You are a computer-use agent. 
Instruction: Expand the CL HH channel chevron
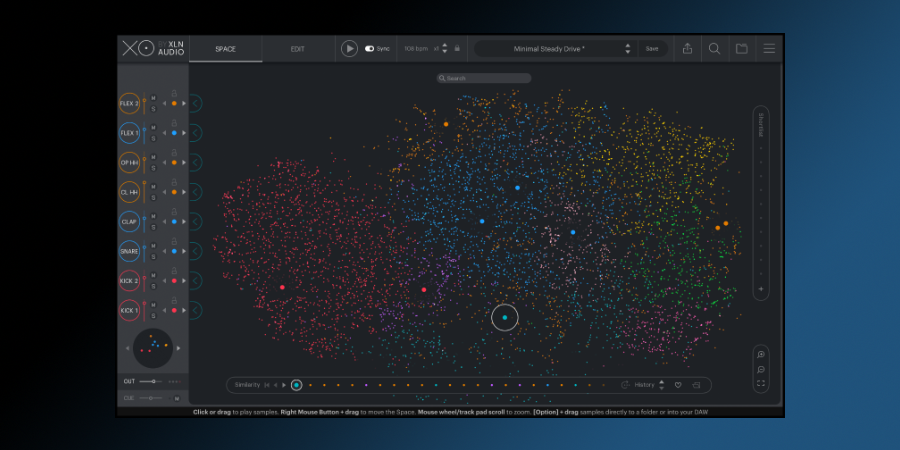[x=195, y=192]
